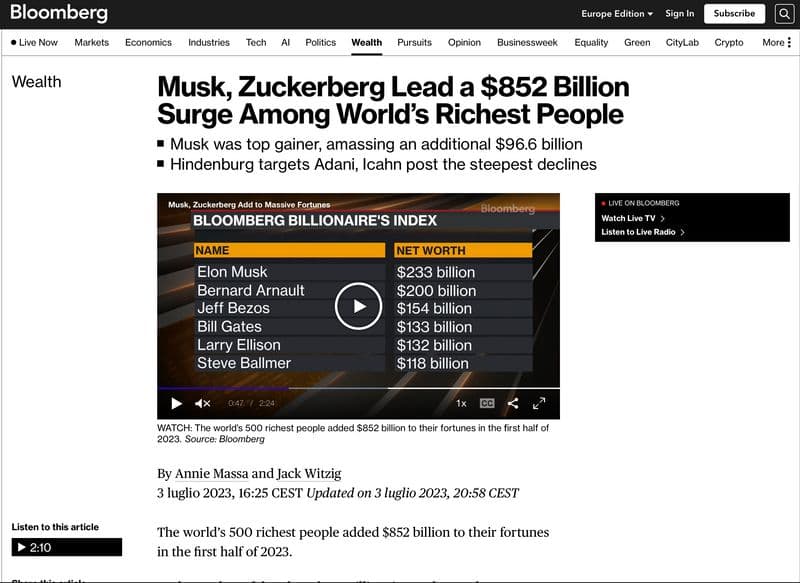Open the search magnifier icon
The width and height of the screenshot is (800, 583).
pyautogui.click(x=784, y=14)
